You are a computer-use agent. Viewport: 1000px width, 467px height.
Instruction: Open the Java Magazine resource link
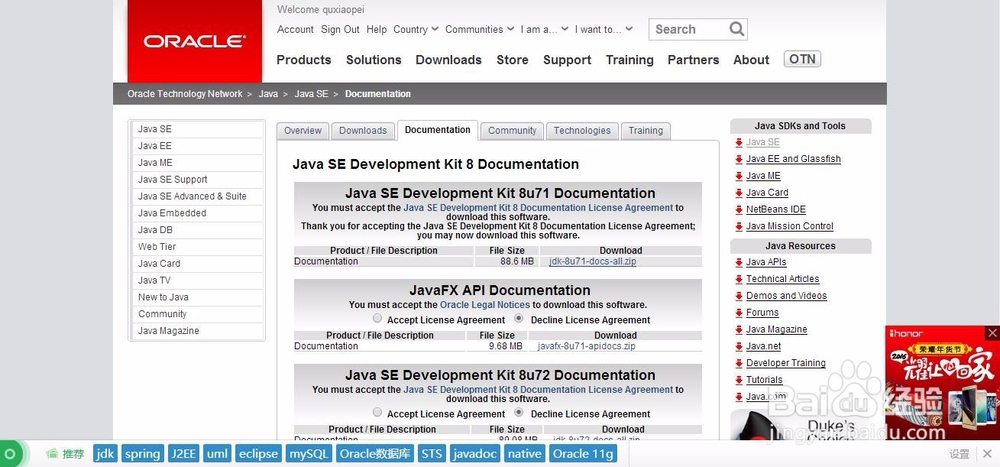point(777,329)
